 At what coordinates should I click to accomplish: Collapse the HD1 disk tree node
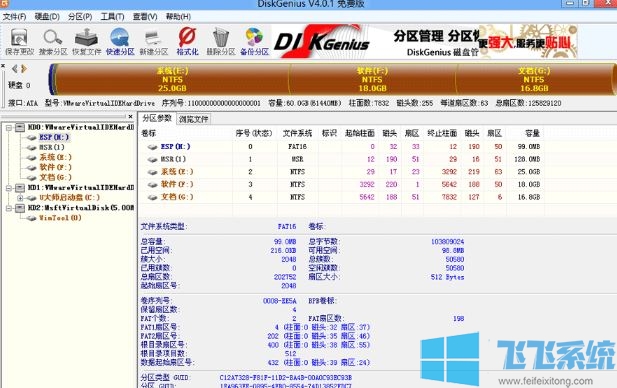8,188
